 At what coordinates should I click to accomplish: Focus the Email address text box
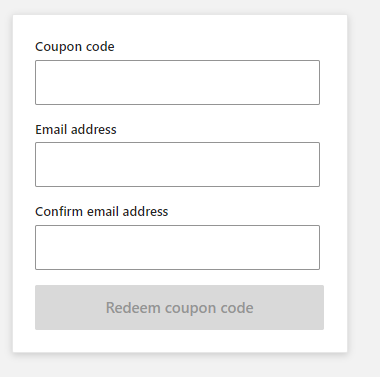177,164
